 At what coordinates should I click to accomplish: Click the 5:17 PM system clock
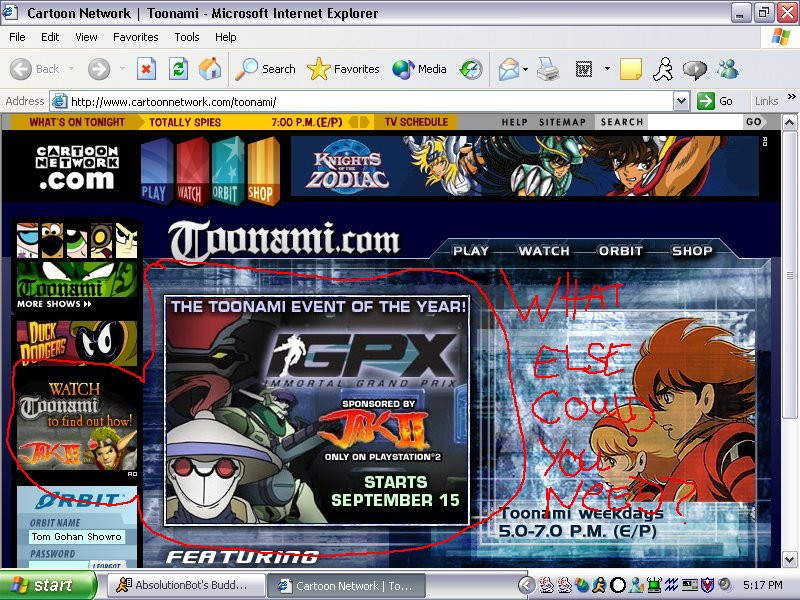762,585
